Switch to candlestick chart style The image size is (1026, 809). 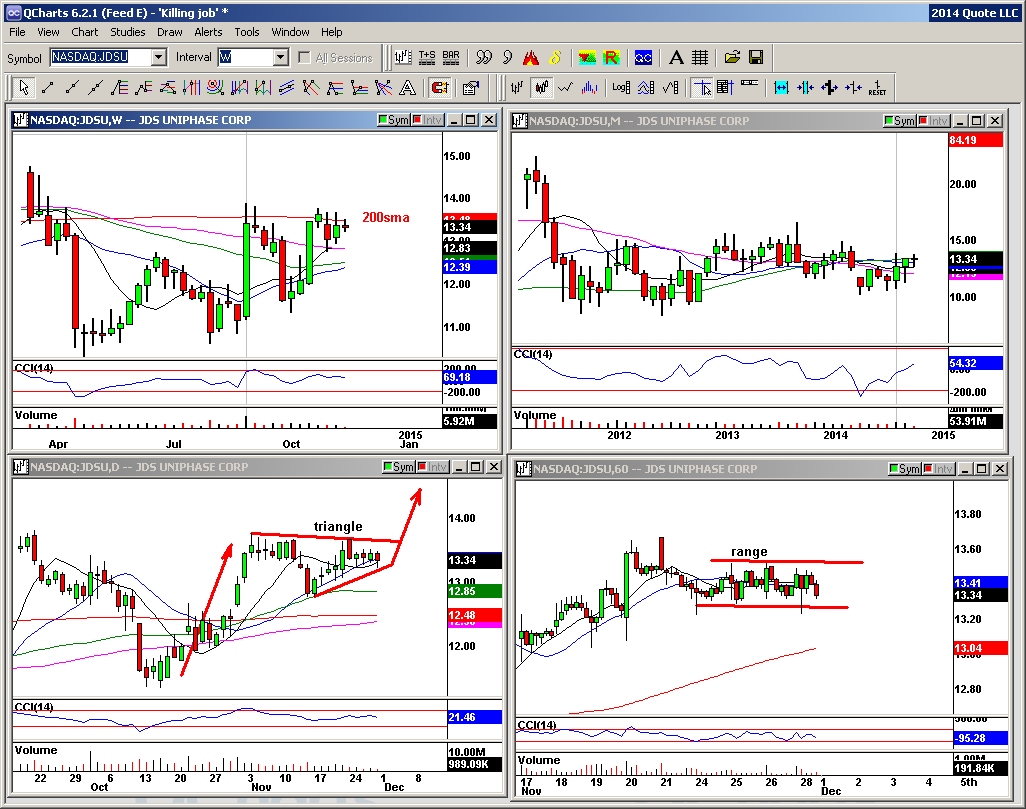point(541,87)
